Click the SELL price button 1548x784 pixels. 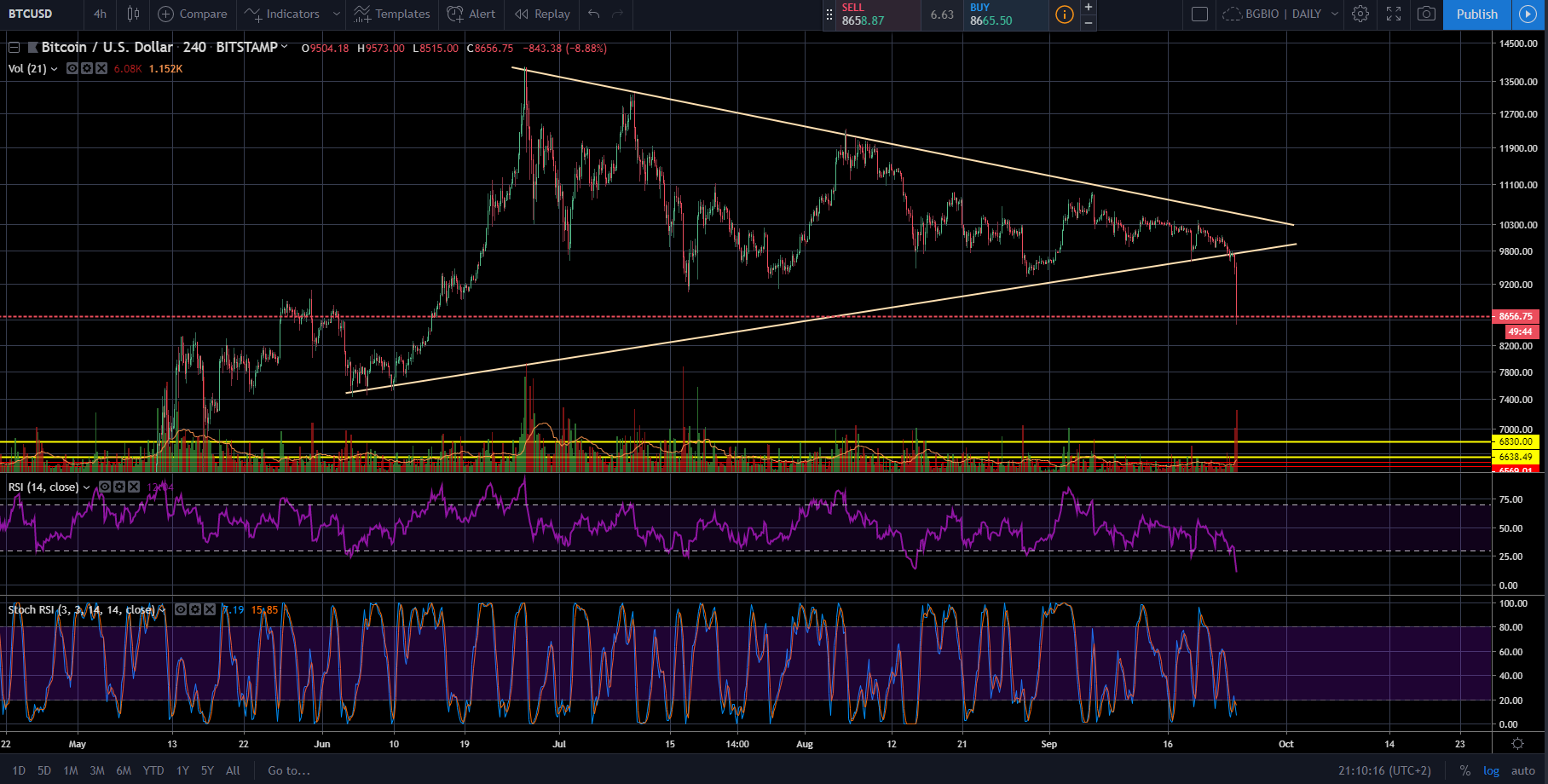pyautogui.click(x=869, y=14)
